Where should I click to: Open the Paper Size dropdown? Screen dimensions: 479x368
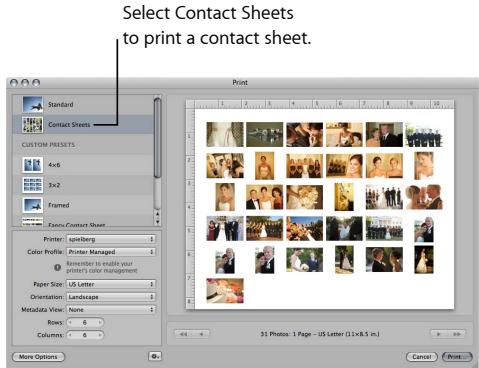coord(111,284)
